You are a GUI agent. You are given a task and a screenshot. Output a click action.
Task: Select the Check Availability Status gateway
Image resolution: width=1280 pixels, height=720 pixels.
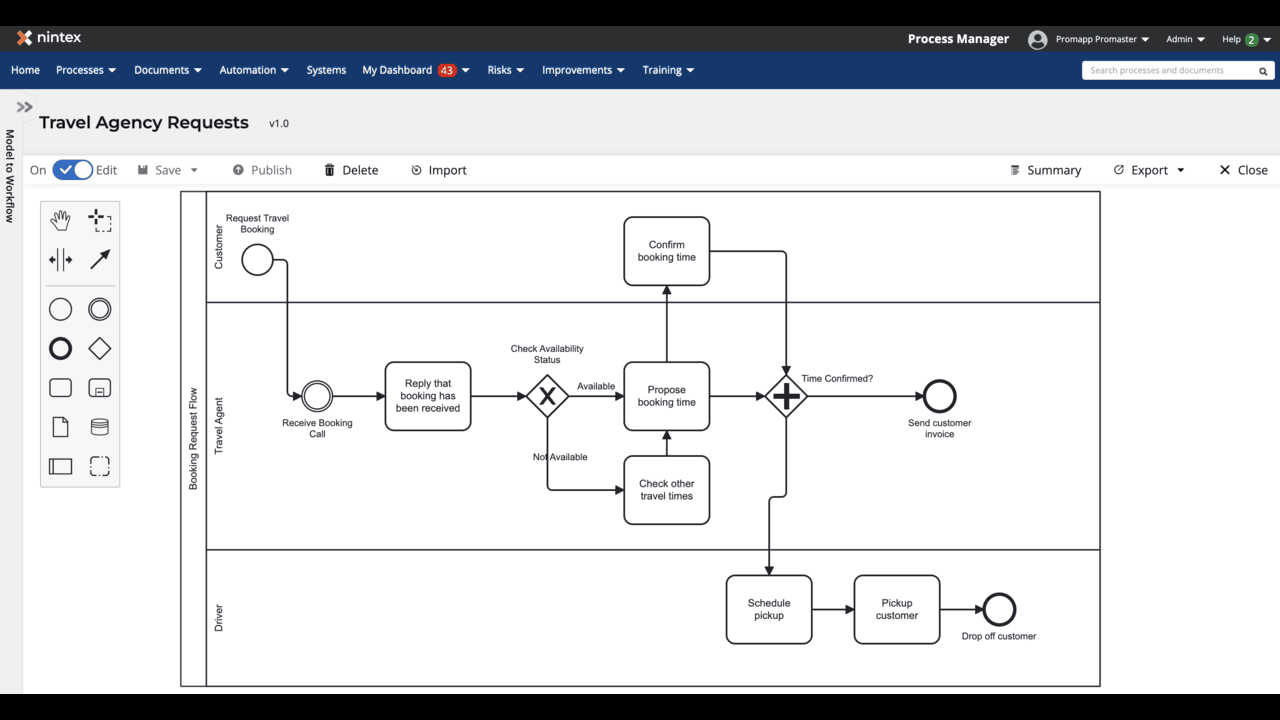click(547, 397)
